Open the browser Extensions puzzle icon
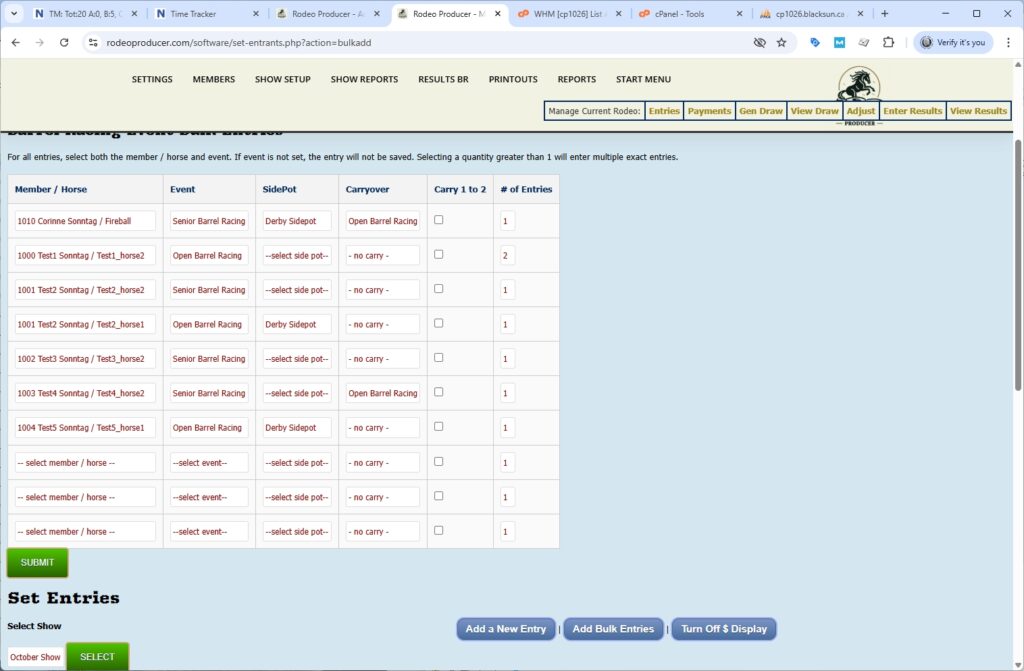The image size is (1024, 671). [888, 43]
